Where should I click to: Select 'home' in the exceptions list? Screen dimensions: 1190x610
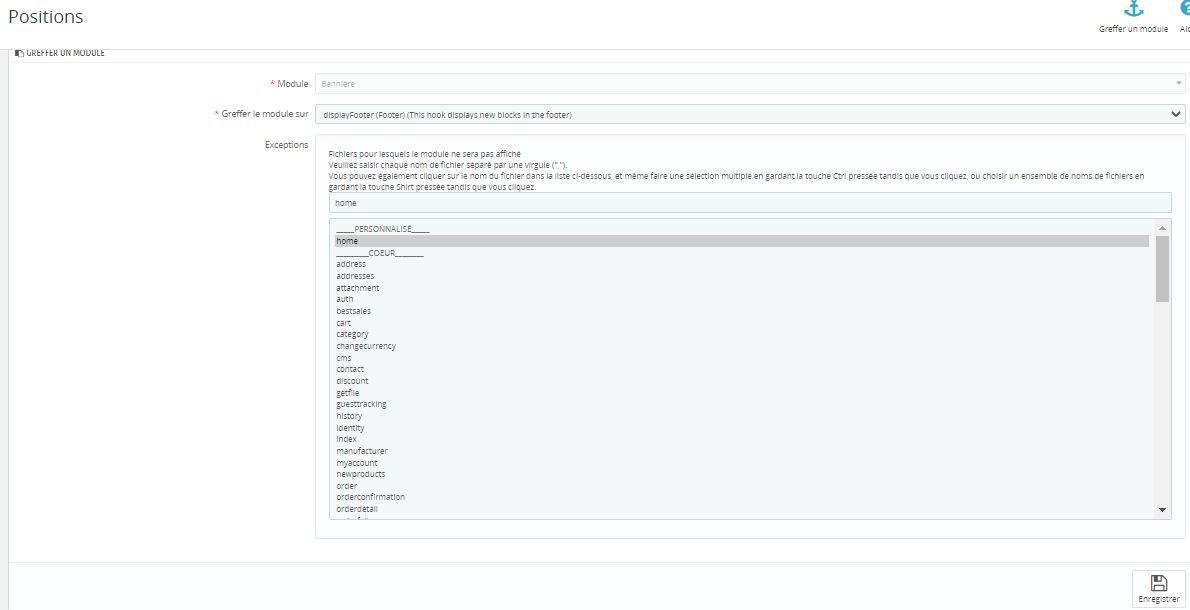(741, 241)
